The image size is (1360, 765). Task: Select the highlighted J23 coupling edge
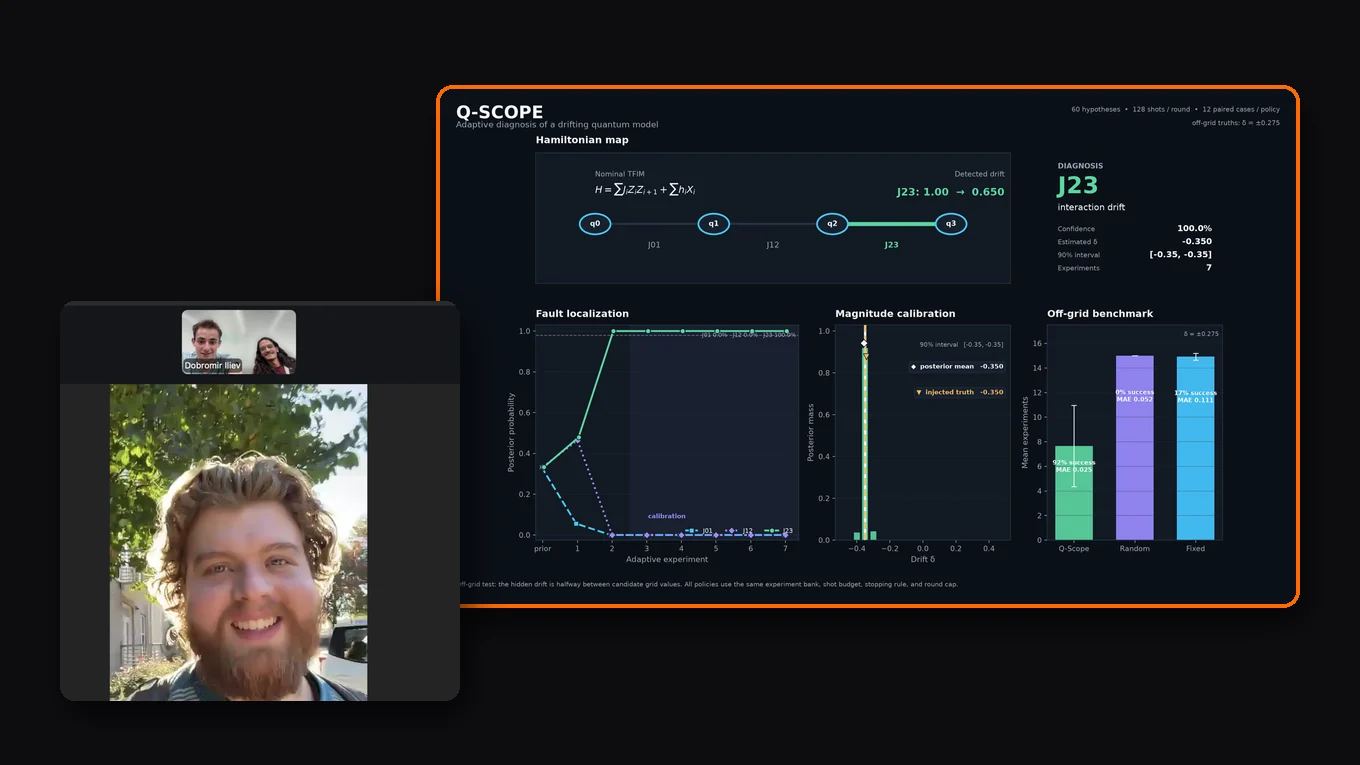click(891, 224)
